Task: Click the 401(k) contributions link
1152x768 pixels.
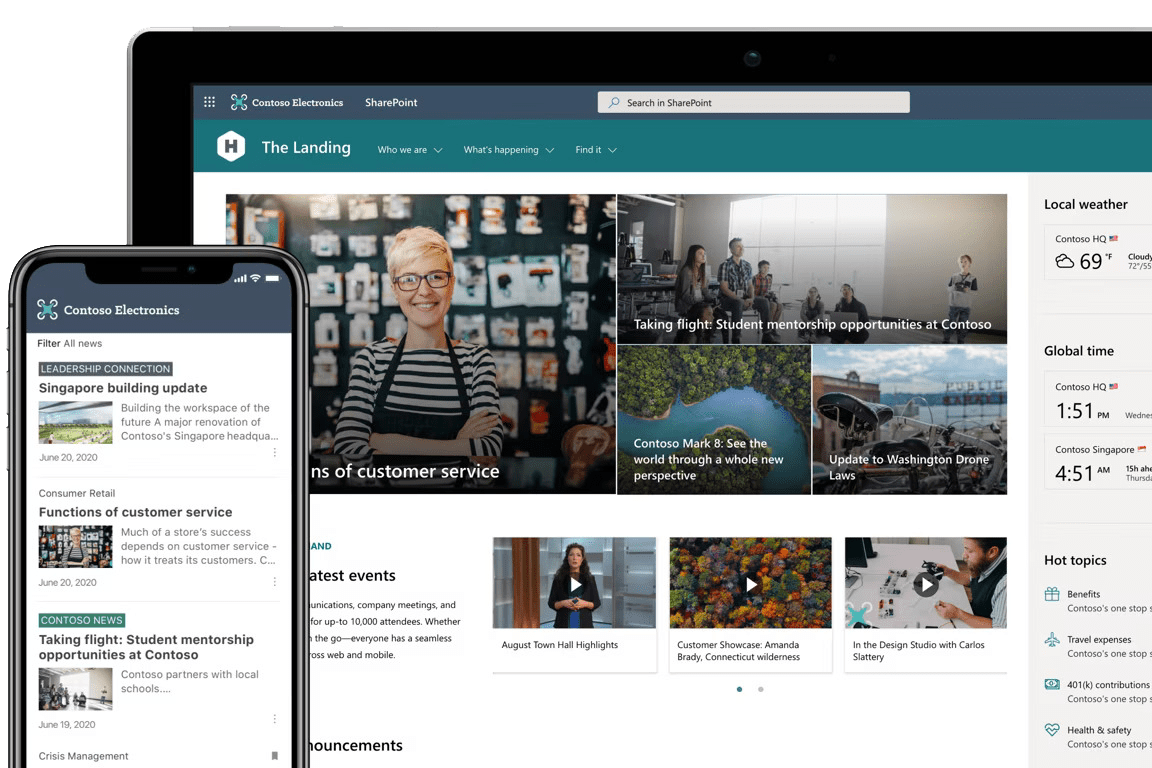Action: [x=1108, y=684]
